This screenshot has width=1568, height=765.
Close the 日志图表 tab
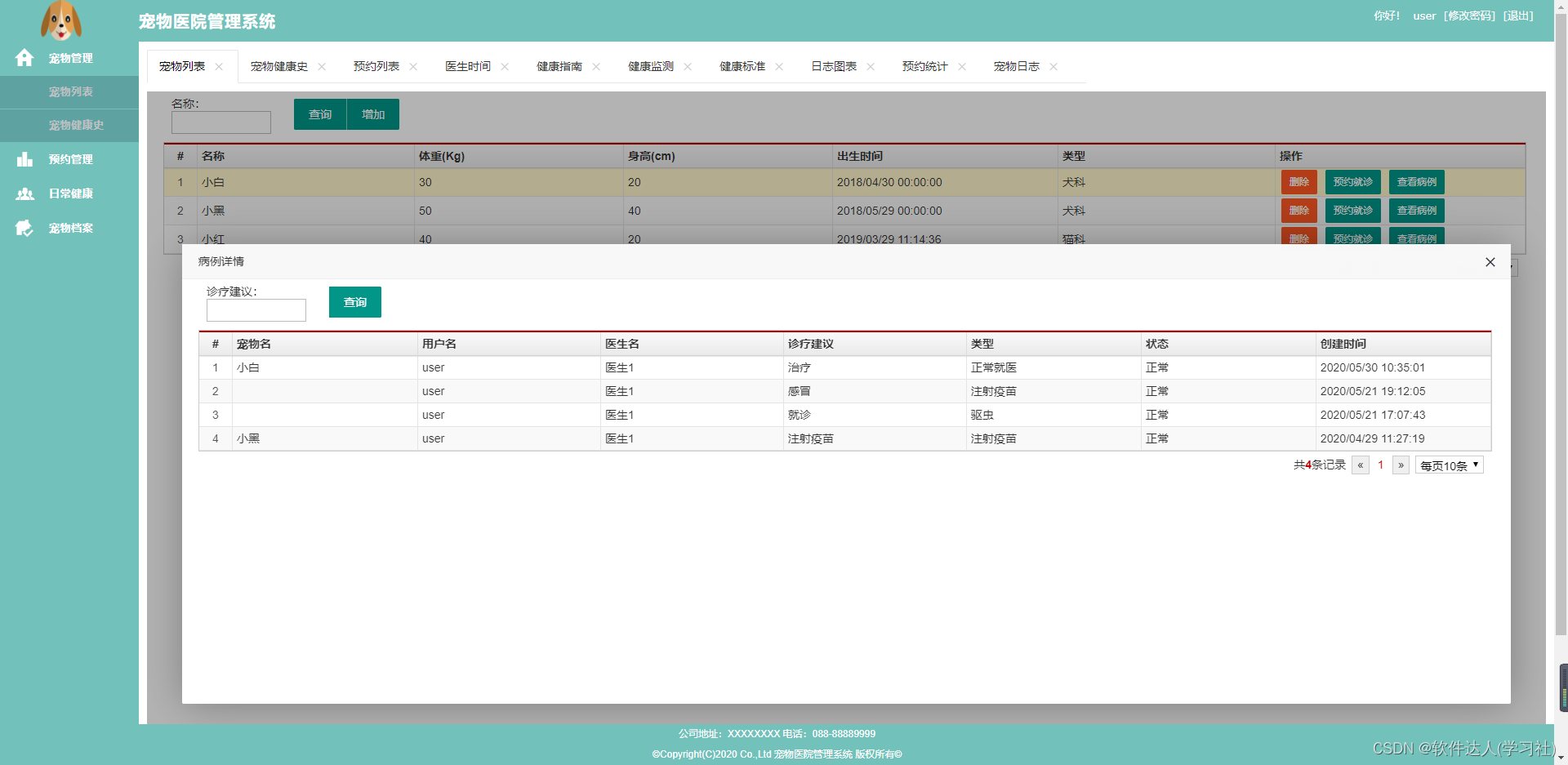pos(871,67)
